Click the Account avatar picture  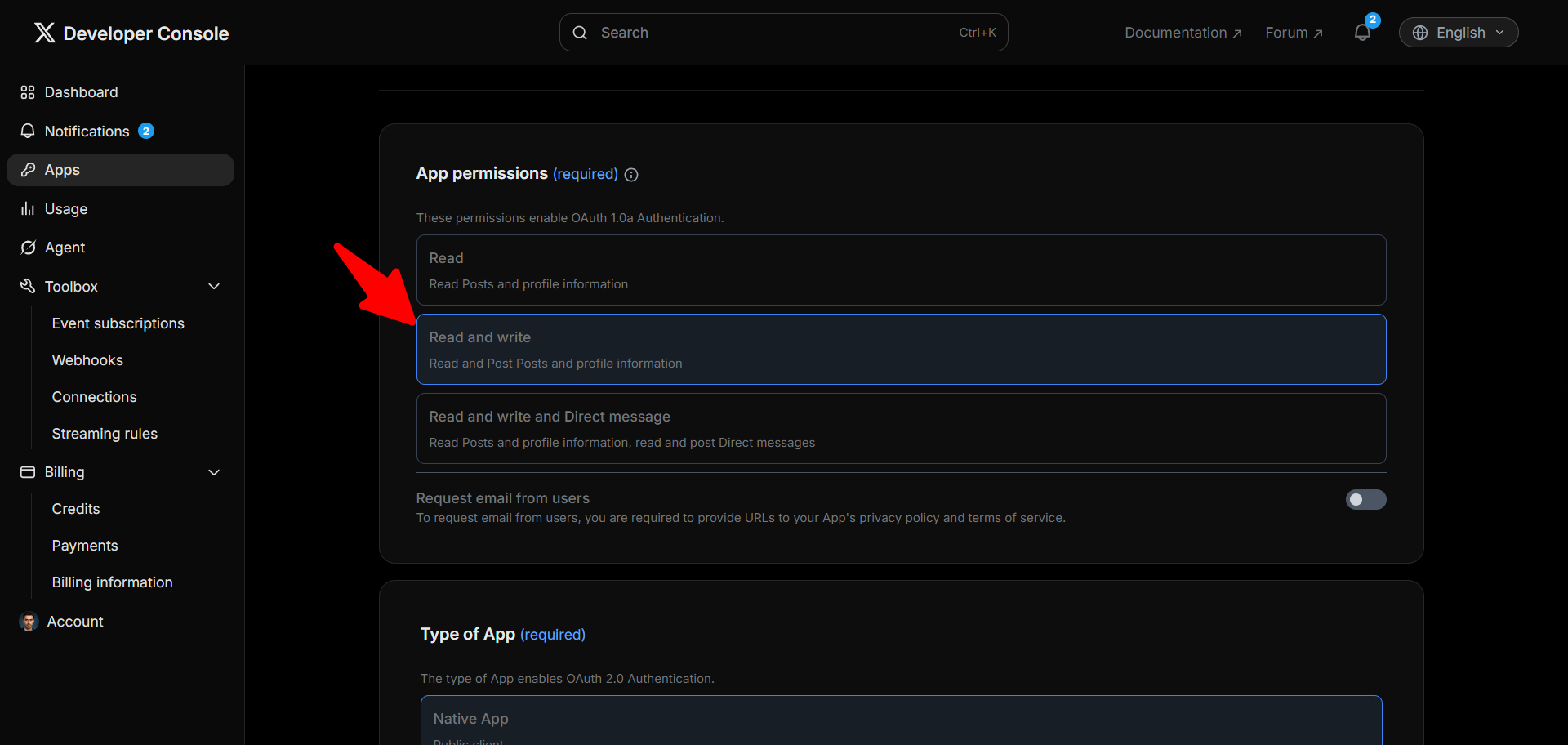point(29,622)
